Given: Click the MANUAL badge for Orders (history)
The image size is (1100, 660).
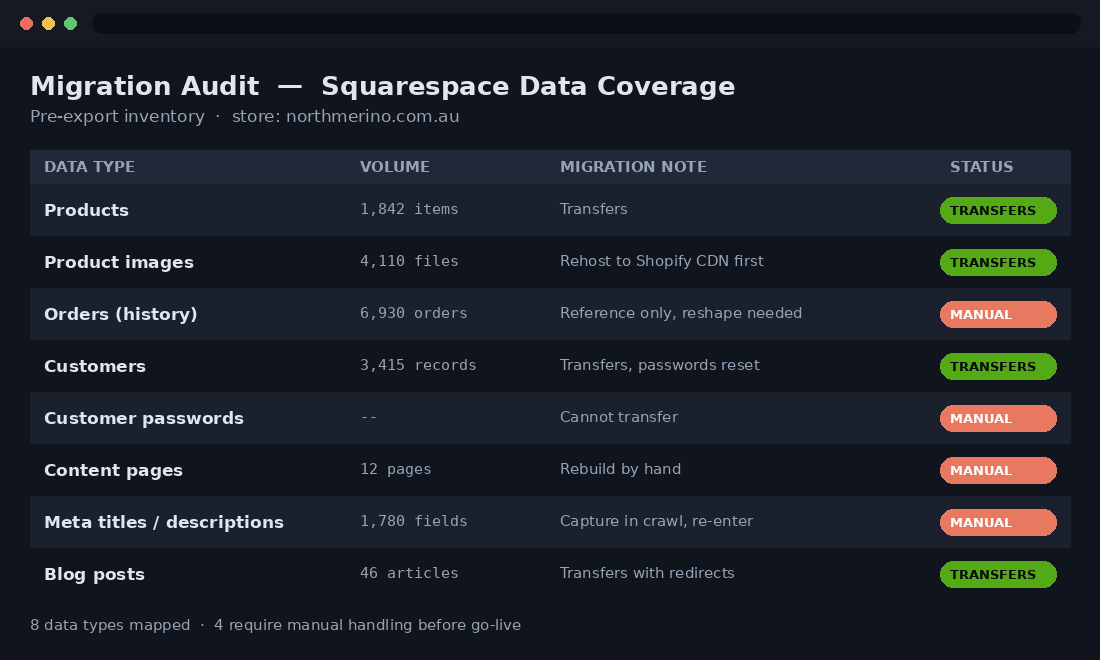Looking at the screenshot, I should (x=998, y=314).
